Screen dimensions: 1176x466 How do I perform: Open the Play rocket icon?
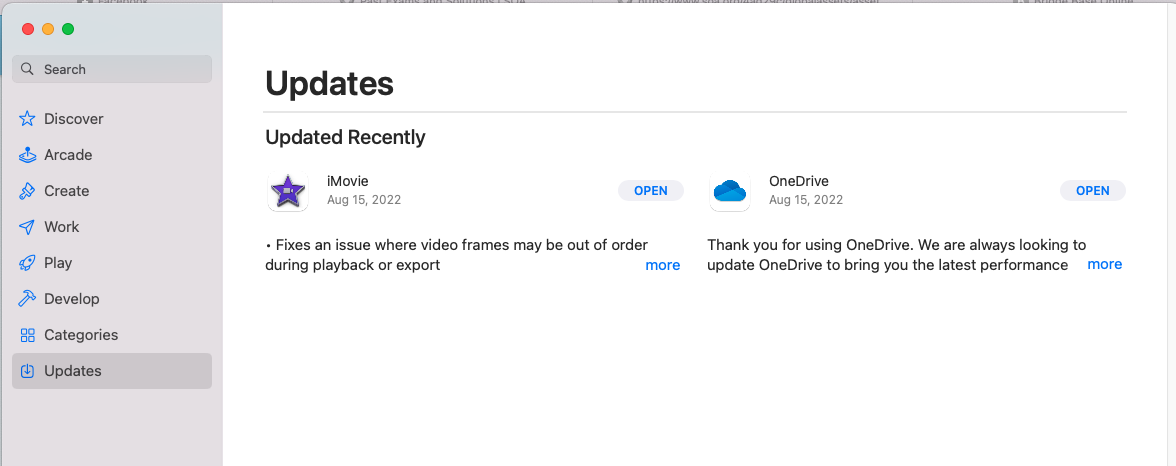coord(27,263)
